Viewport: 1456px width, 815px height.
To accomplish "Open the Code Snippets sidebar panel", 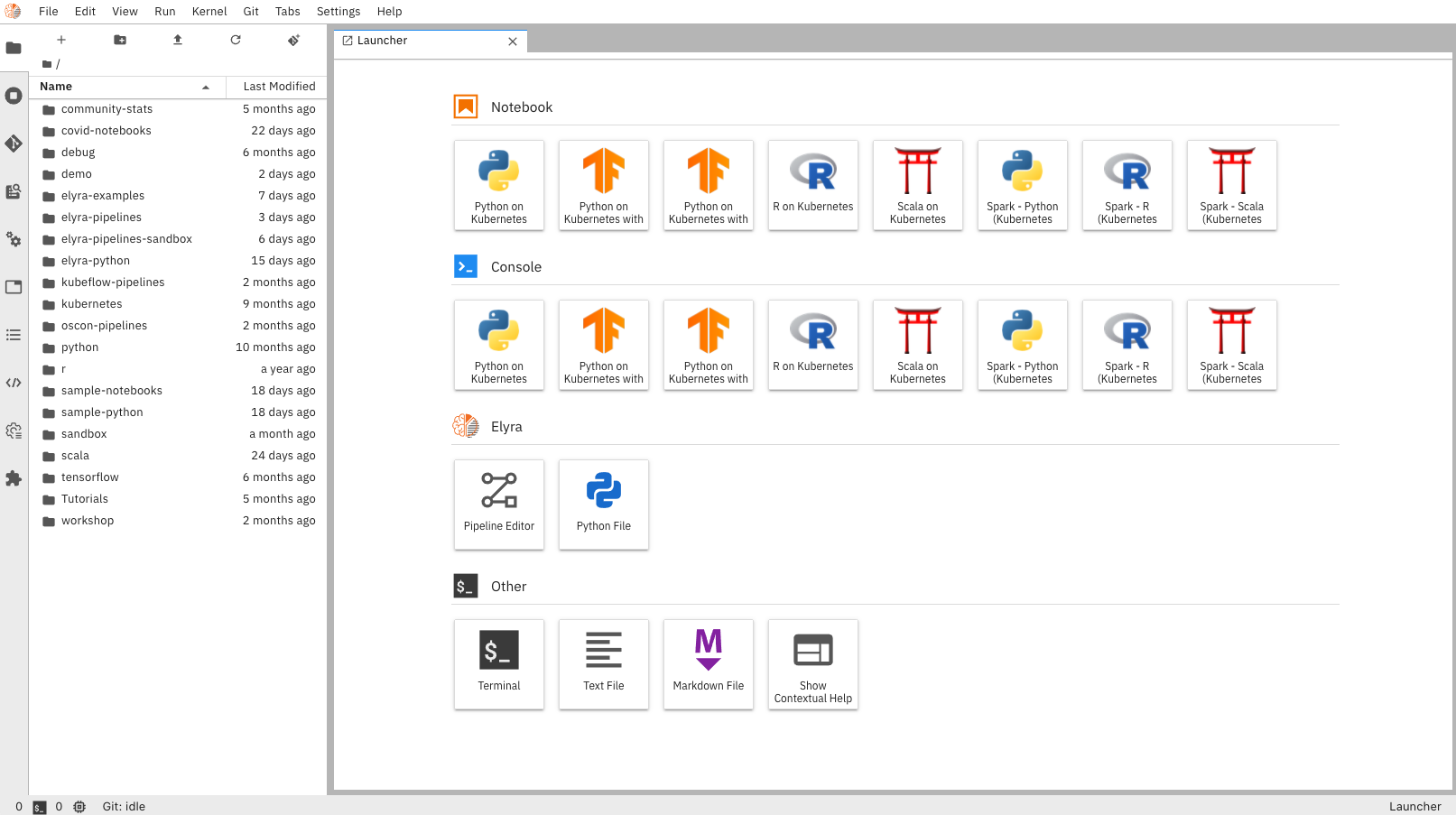I will click(x=14, y=383).
